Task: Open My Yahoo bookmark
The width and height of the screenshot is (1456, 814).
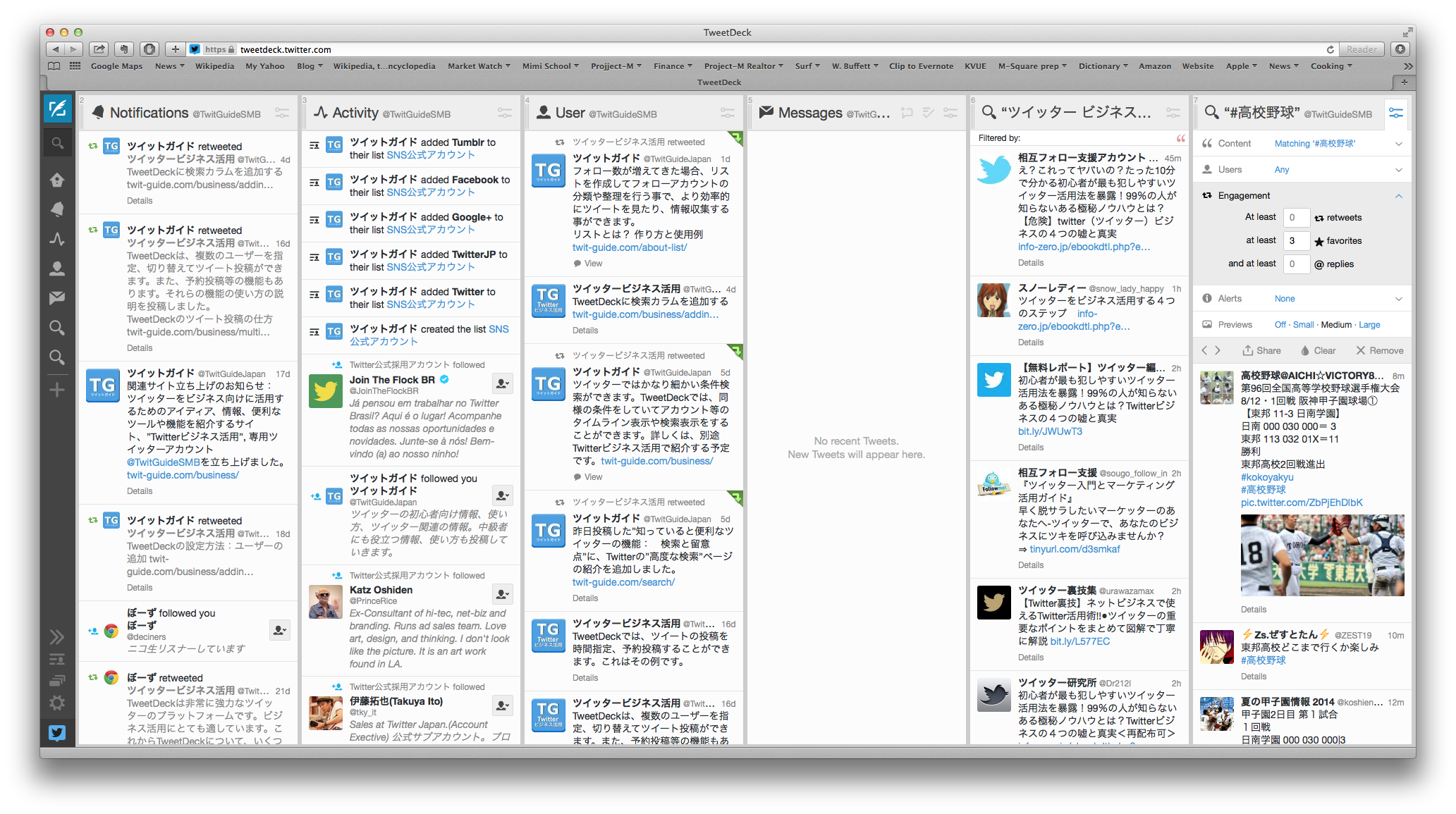Action: coord(265,66)
